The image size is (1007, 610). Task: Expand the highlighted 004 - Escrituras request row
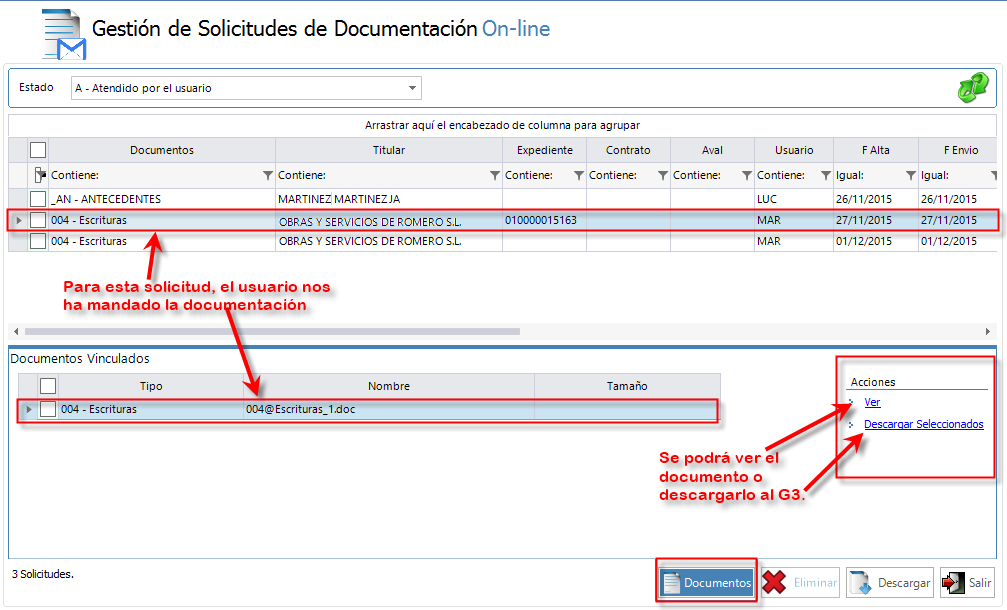[18, 220]
